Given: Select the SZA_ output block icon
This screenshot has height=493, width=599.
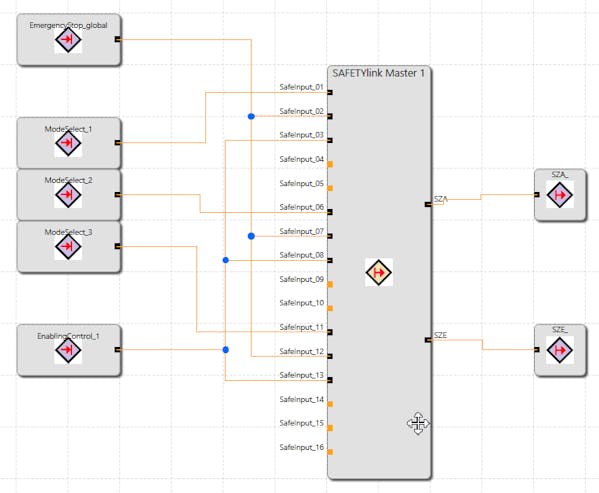Looking at the screenshot, I should click(x=560, y=195).
